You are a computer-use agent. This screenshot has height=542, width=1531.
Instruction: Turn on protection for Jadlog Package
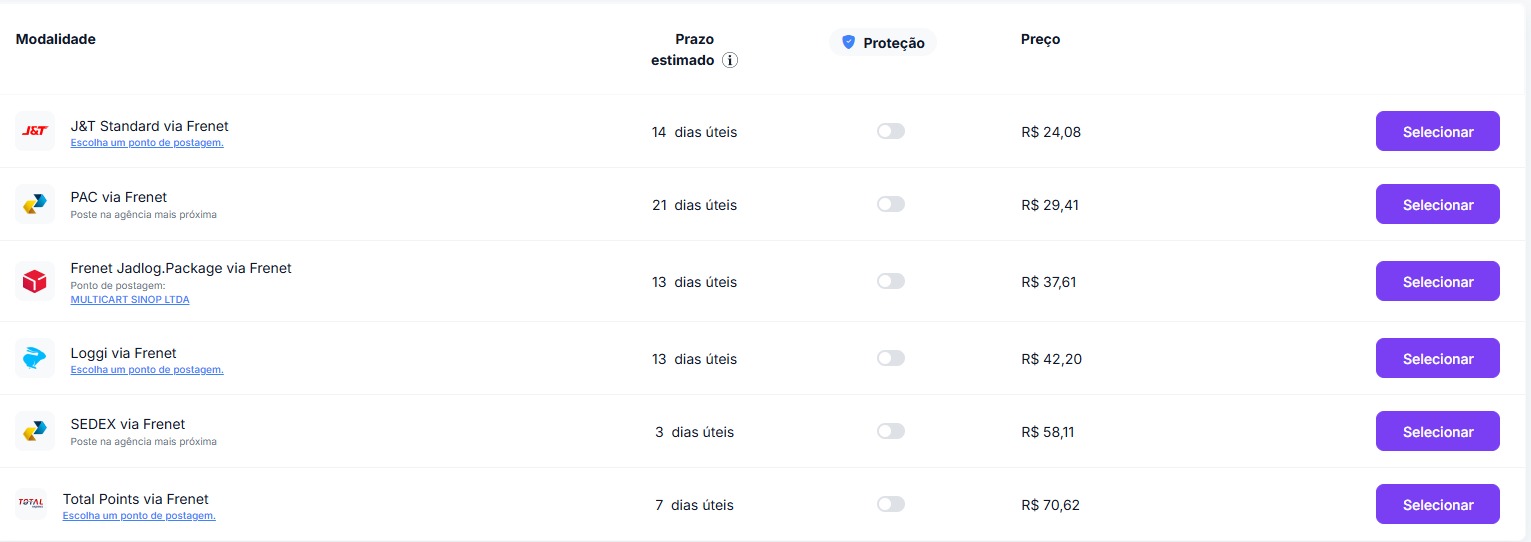[890, 281]
